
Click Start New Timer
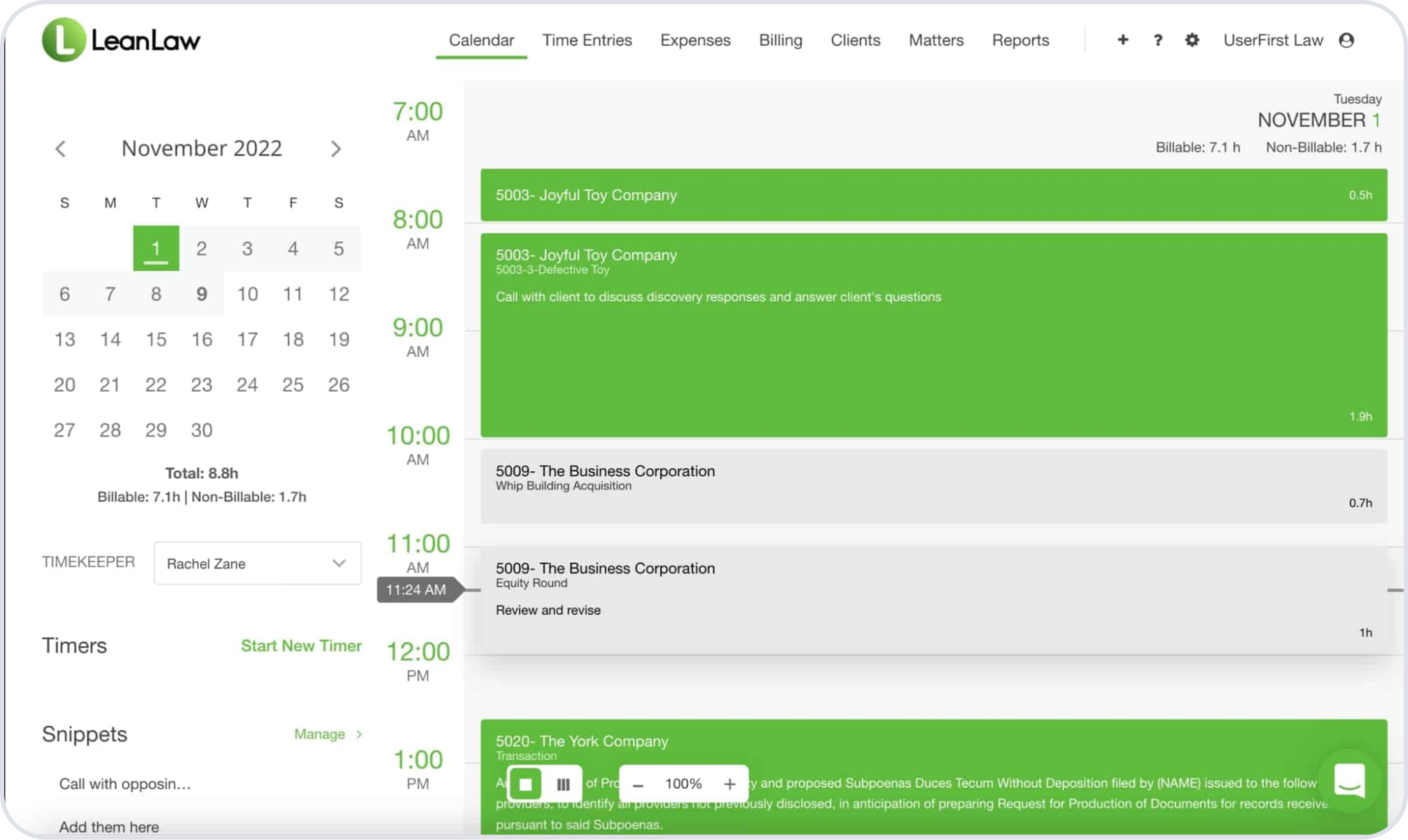click(x=301, y=645)
